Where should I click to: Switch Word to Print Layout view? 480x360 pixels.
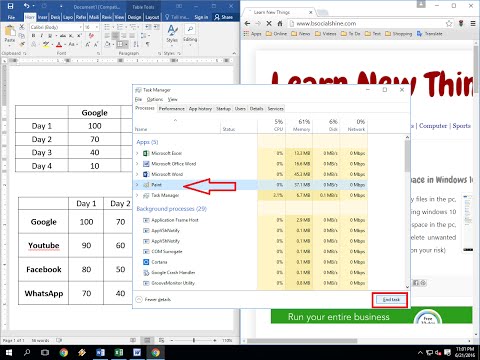pyautogui.click(x=147, y=340)
